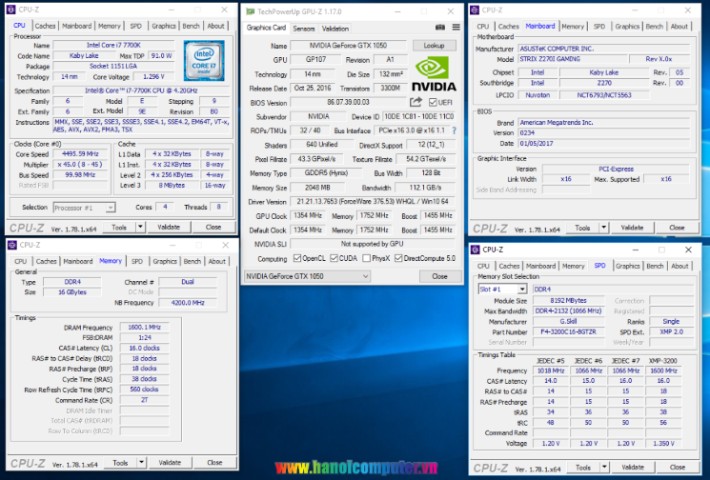
Task: Click the mainboard model STRIX Z270I GAMING
Action: 572,59
